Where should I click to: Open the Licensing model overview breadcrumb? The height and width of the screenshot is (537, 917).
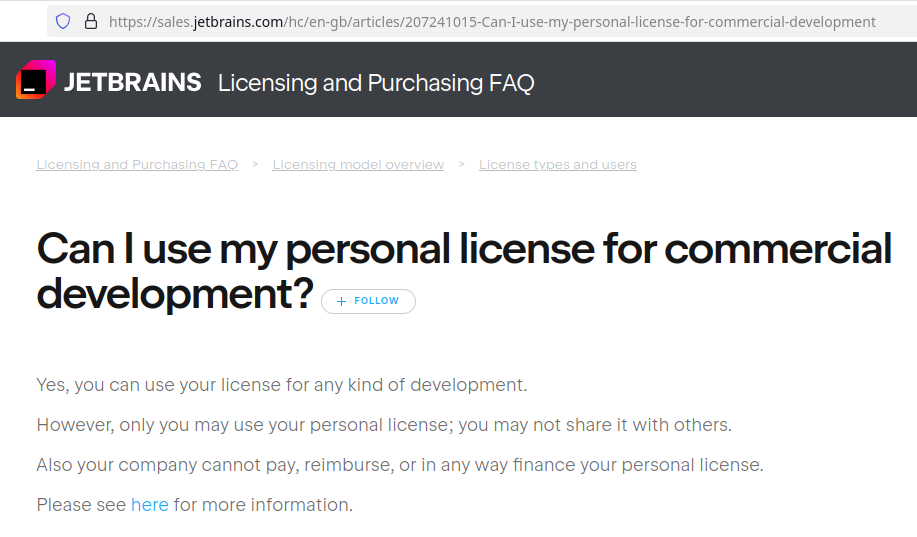[358, 164]
